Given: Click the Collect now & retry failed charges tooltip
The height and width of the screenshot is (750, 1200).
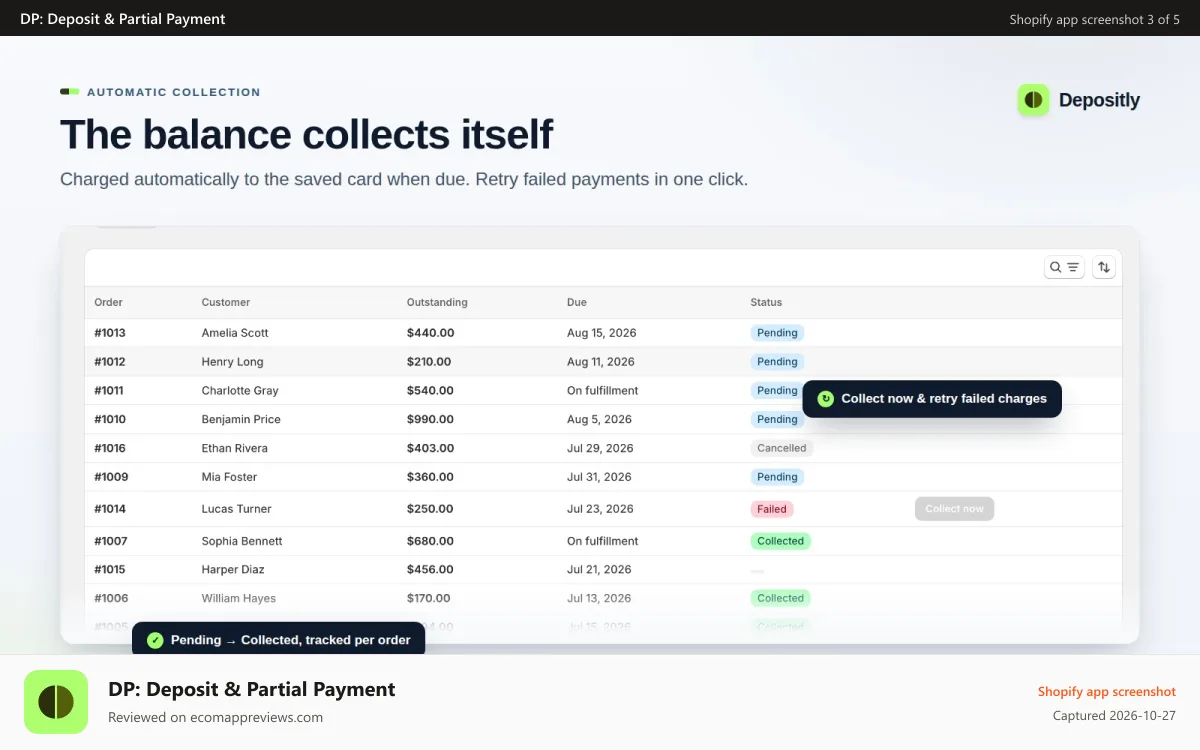Looking at the screenshot, I should pos(932,398).
